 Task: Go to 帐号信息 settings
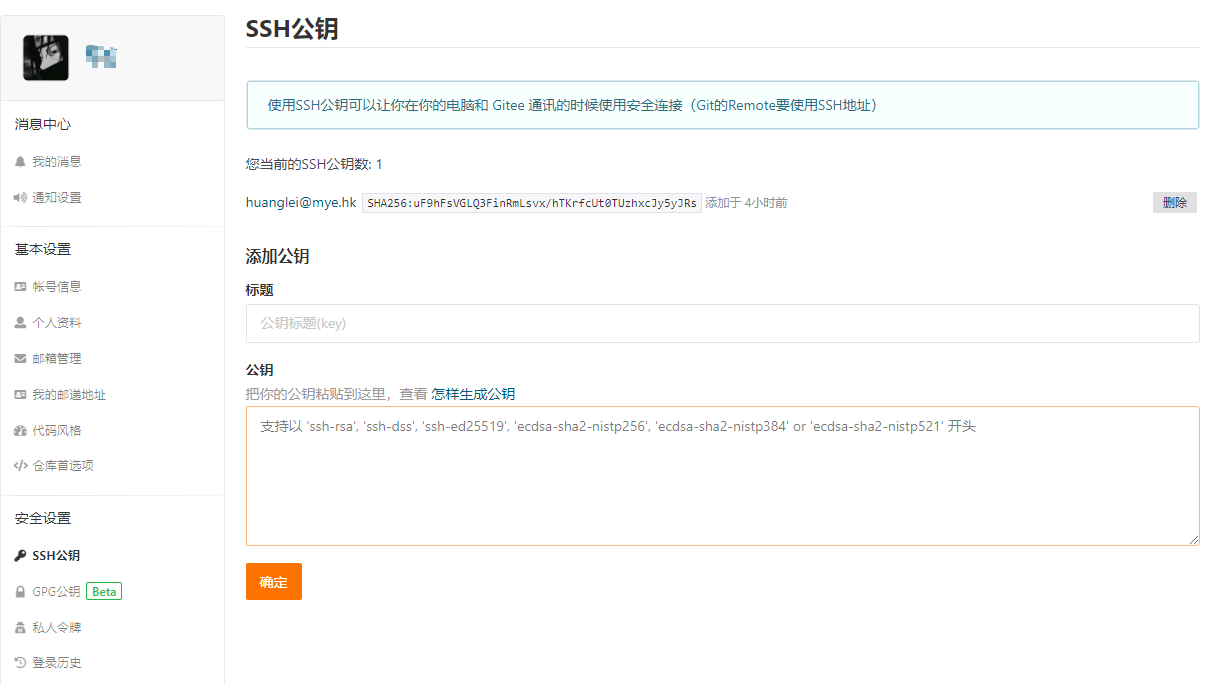(57, 286)
